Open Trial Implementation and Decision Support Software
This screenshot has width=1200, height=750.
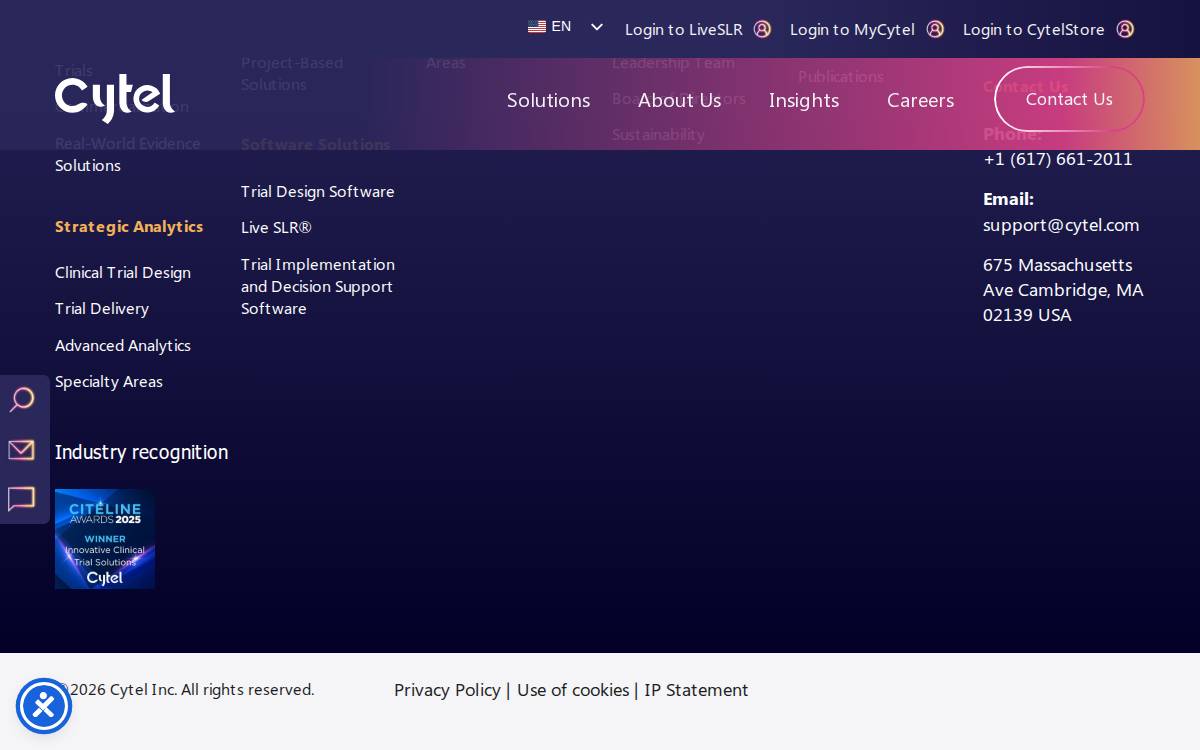[x=318, y=286]
